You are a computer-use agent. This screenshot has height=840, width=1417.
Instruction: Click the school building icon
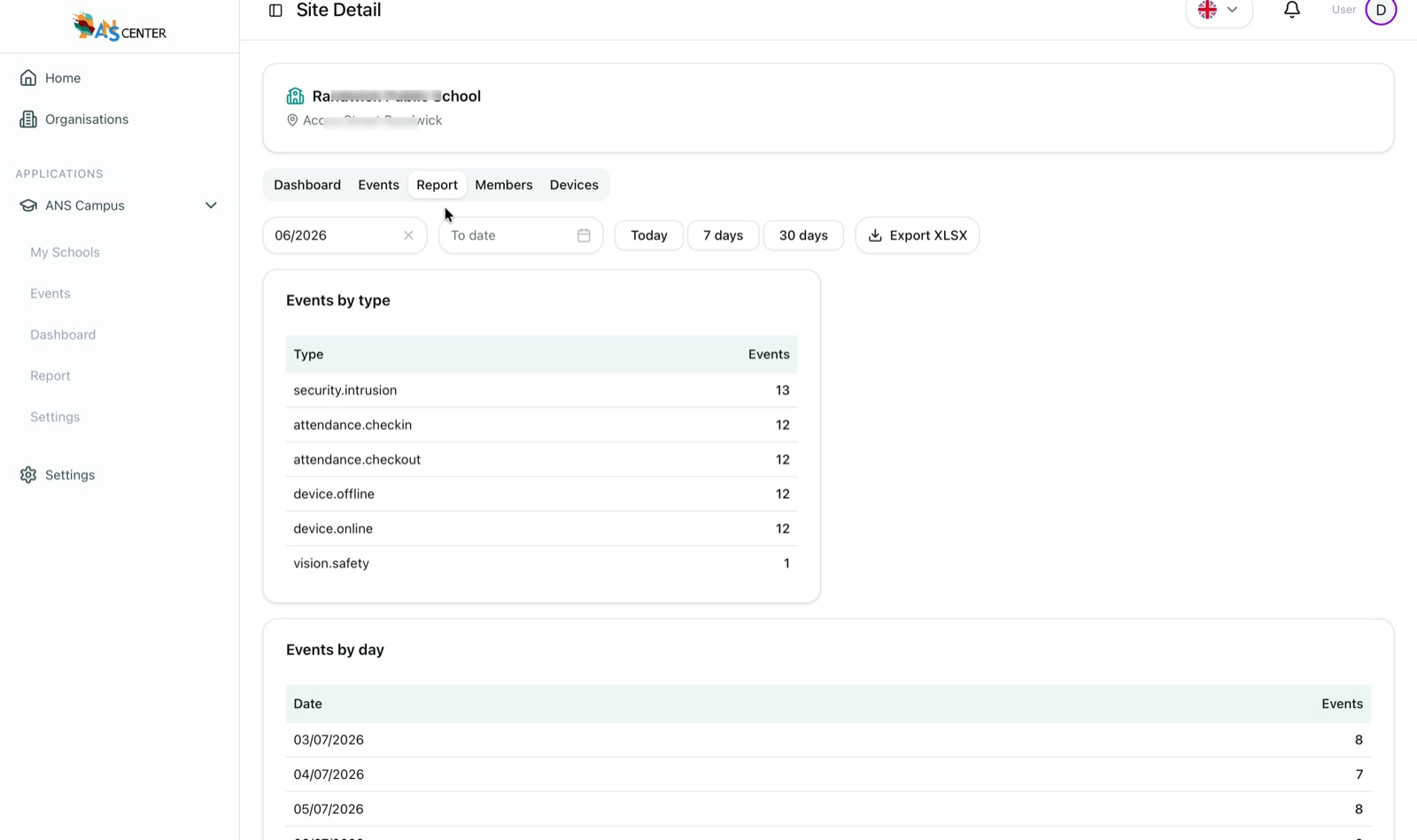pos(295,96)
